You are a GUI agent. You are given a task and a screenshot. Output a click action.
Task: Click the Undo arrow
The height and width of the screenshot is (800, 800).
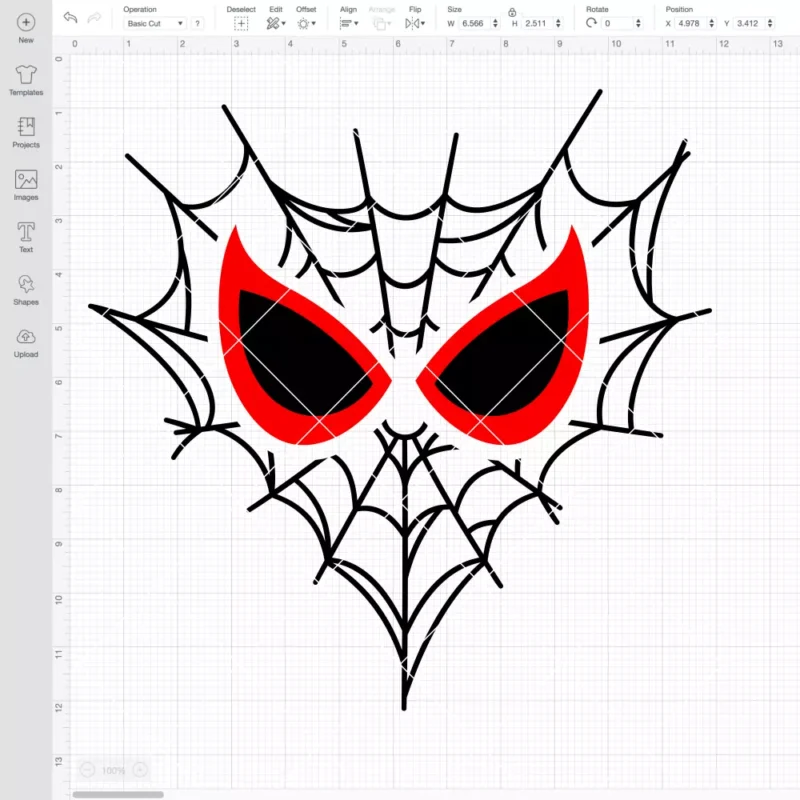pos(70,17)
